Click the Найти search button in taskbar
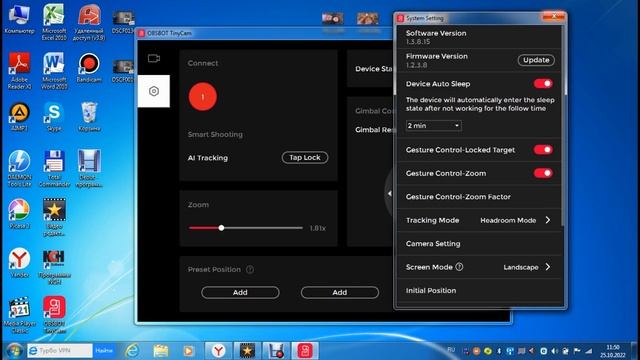This screenshot has height=360, width=640. pos(104,351)
